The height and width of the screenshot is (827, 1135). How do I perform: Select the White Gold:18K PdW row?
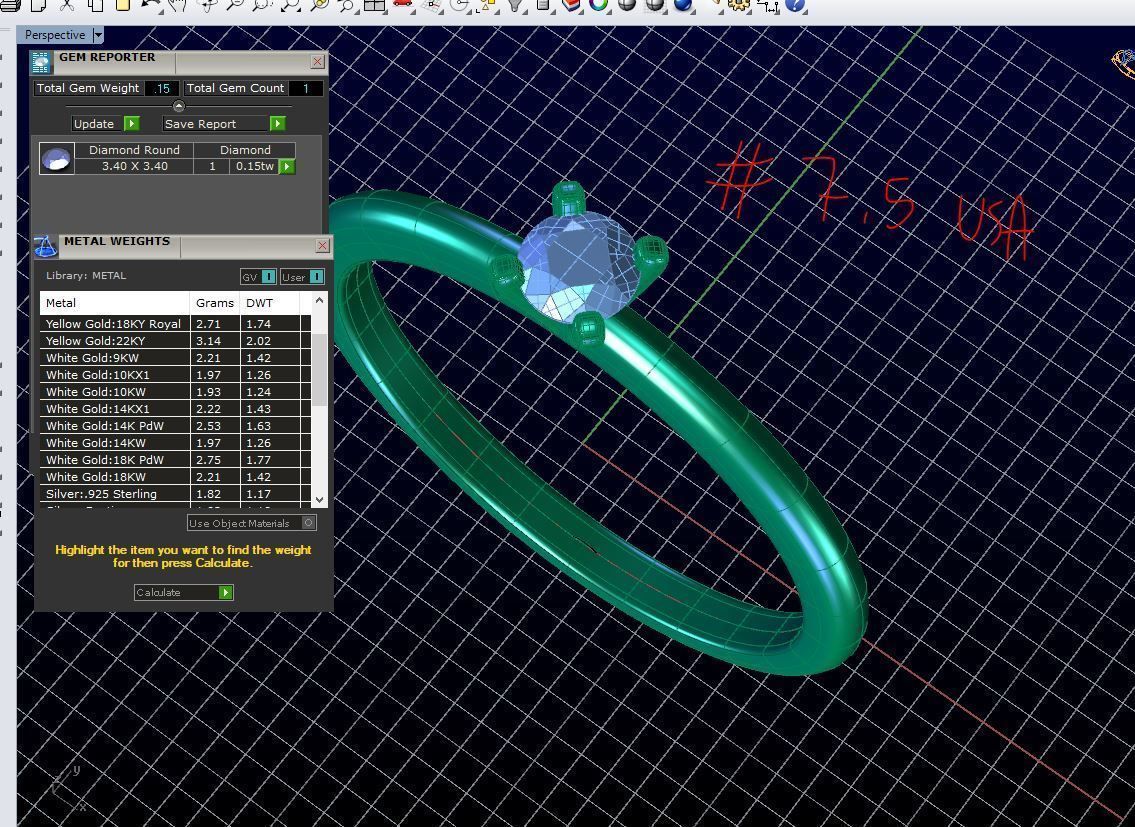175,460
